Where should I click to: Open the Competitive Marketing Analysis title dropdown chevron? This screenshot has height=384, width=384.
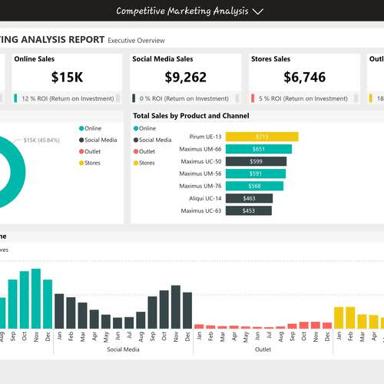point(258,12)
